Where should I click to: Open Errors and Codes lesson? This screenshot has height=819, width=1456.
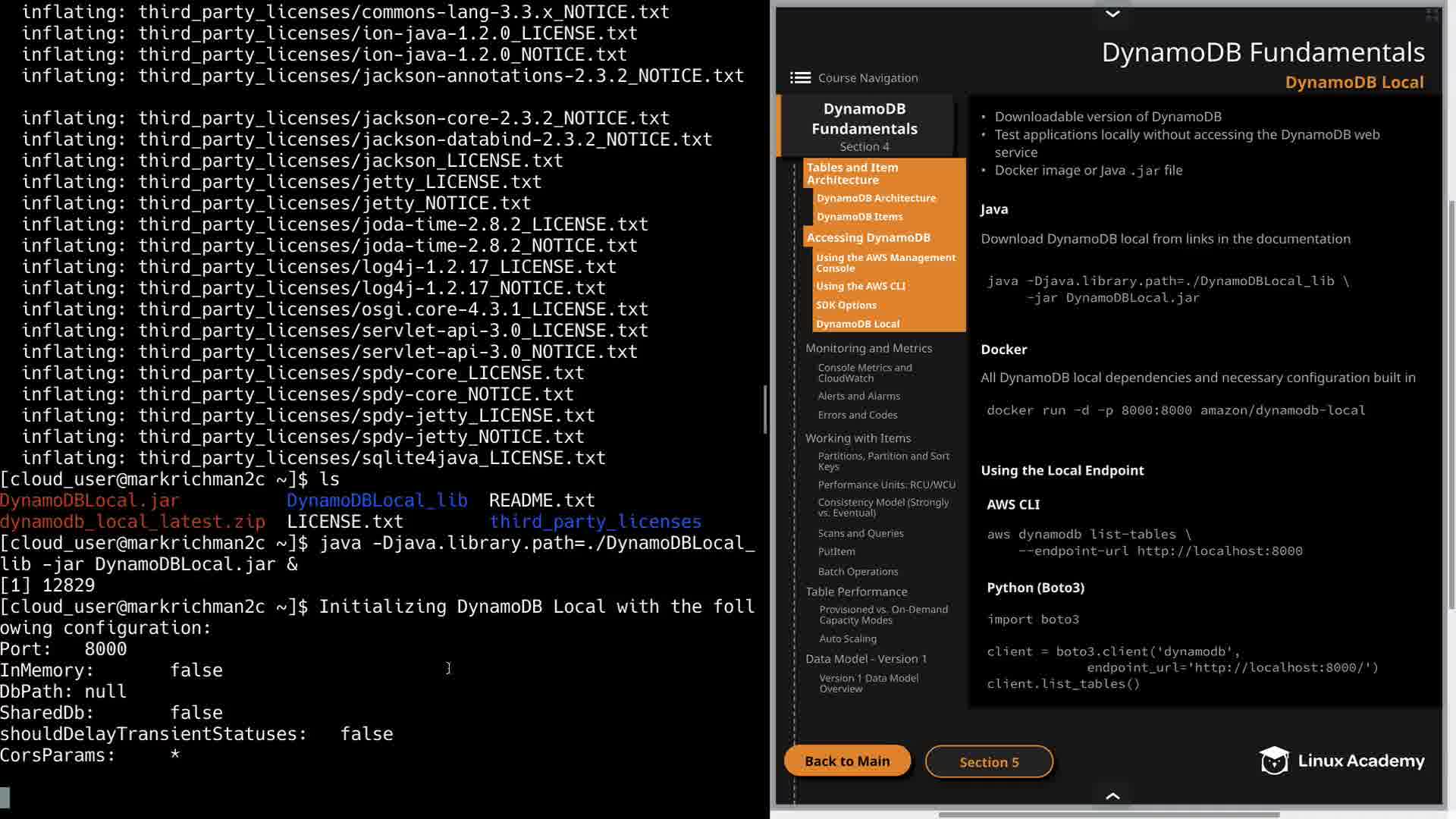point(858,415)
